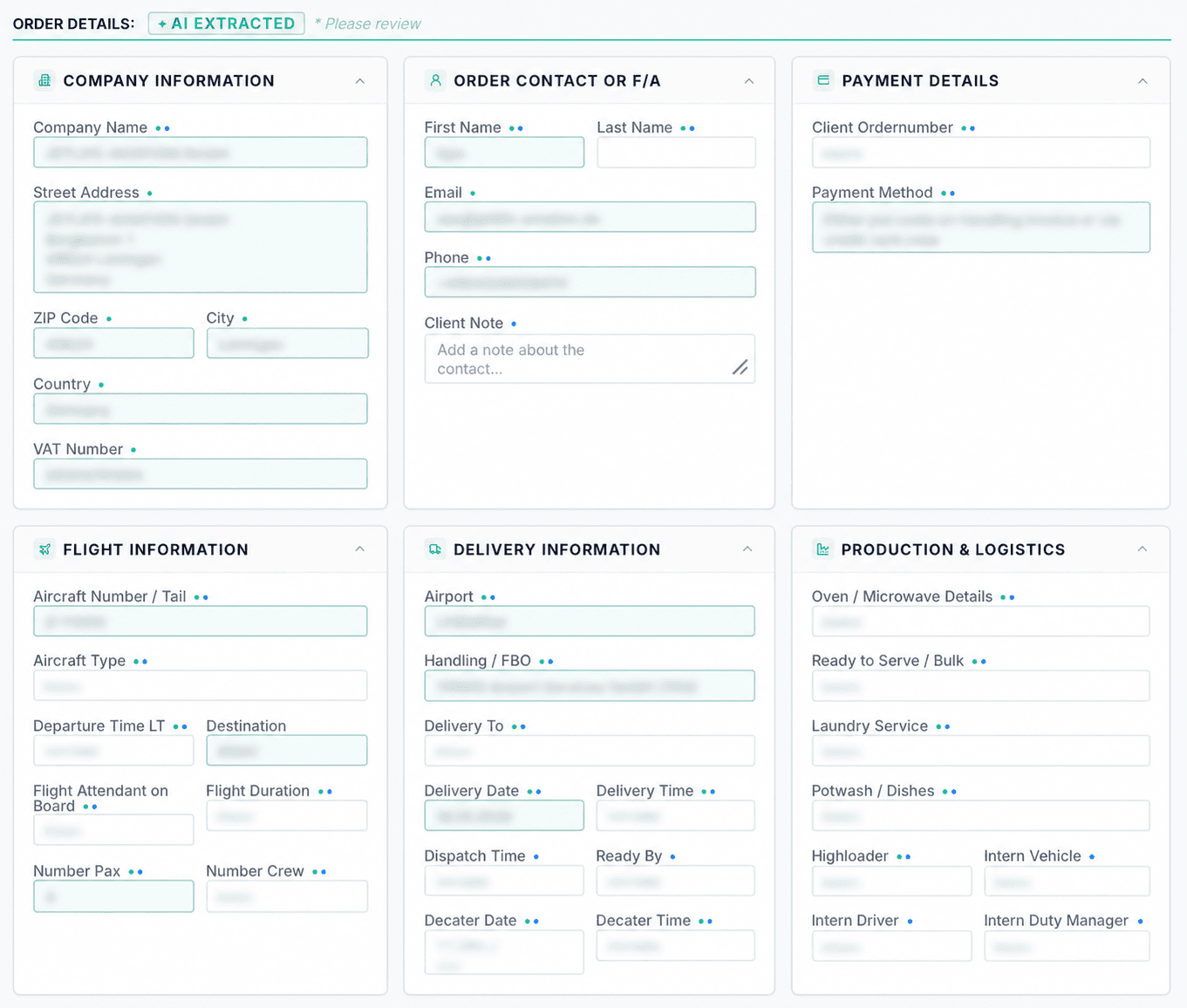
Task: Click the Highloader input field
Action: pos(892,882)
